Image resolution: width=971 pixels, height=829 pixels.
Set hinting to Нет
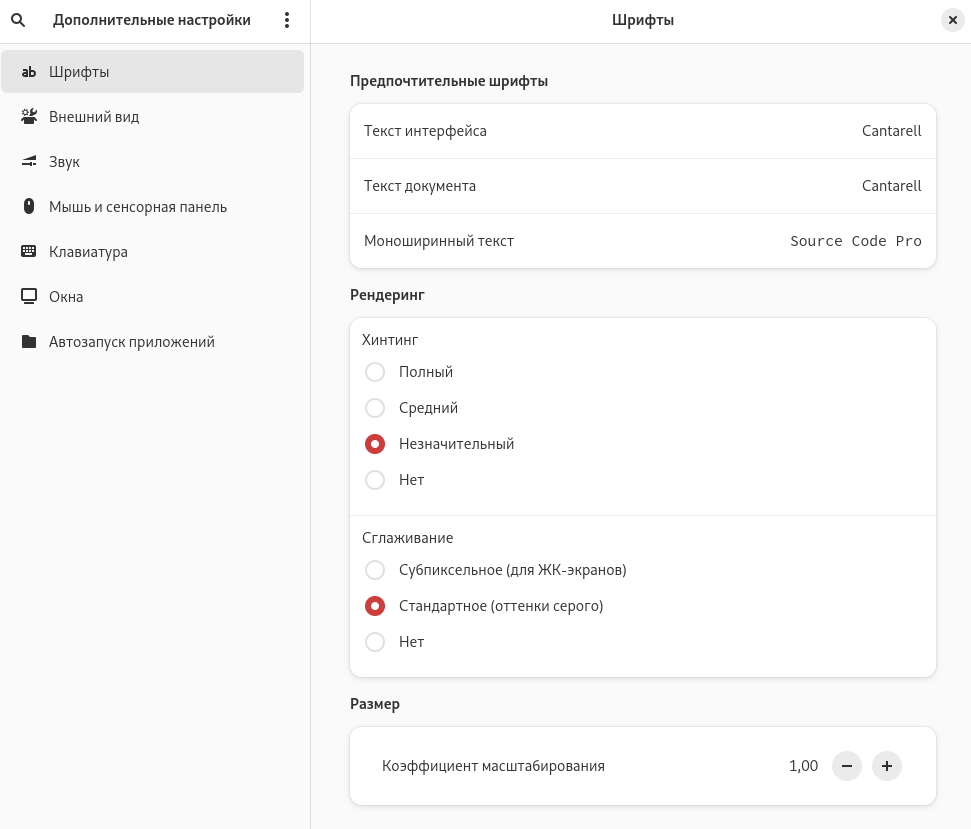pyautogui.click(x=375, y=480)
